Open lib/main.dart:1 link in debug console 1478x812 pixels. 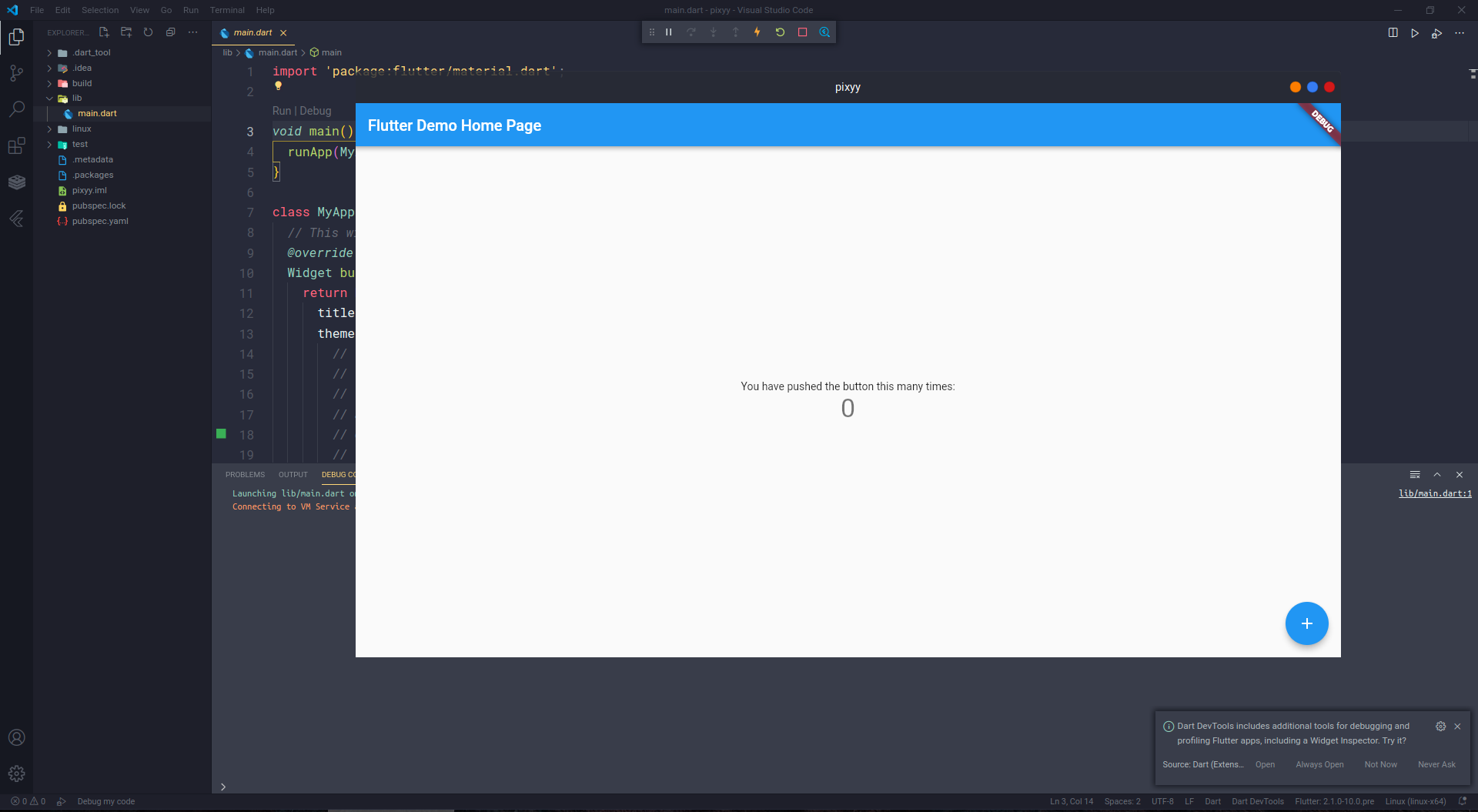tap(1435, 493)
